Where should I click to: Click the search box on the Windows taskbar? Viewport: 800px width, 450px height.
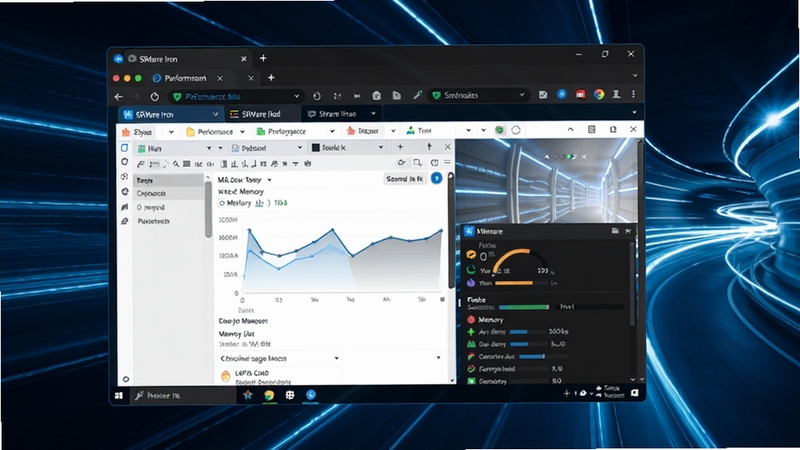(181, 395)
